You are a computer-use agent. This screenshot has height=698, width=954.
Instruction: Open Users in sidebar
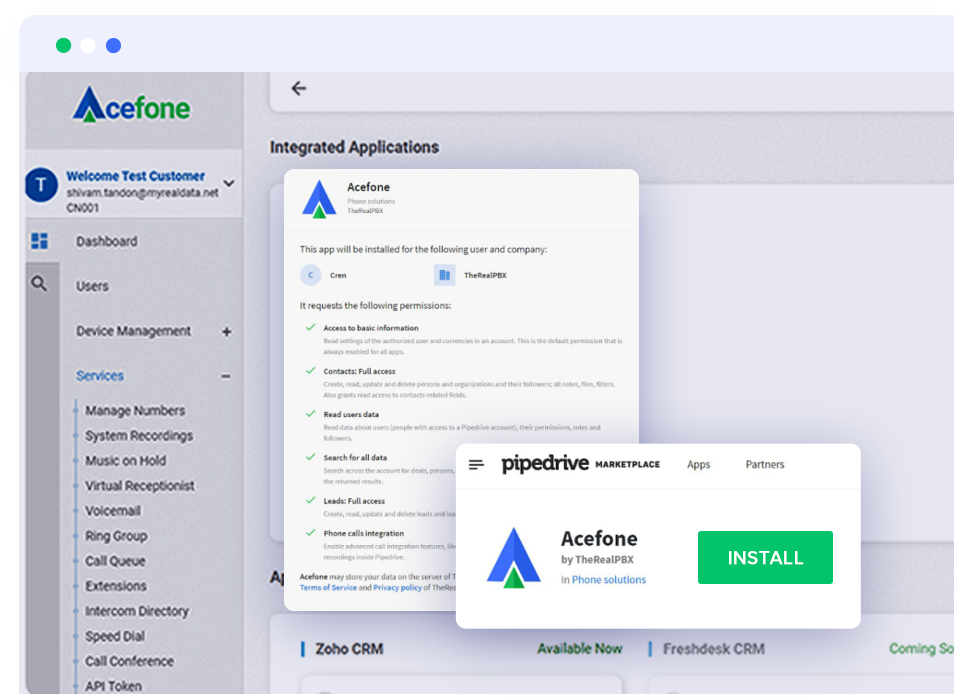click(92, 286)
